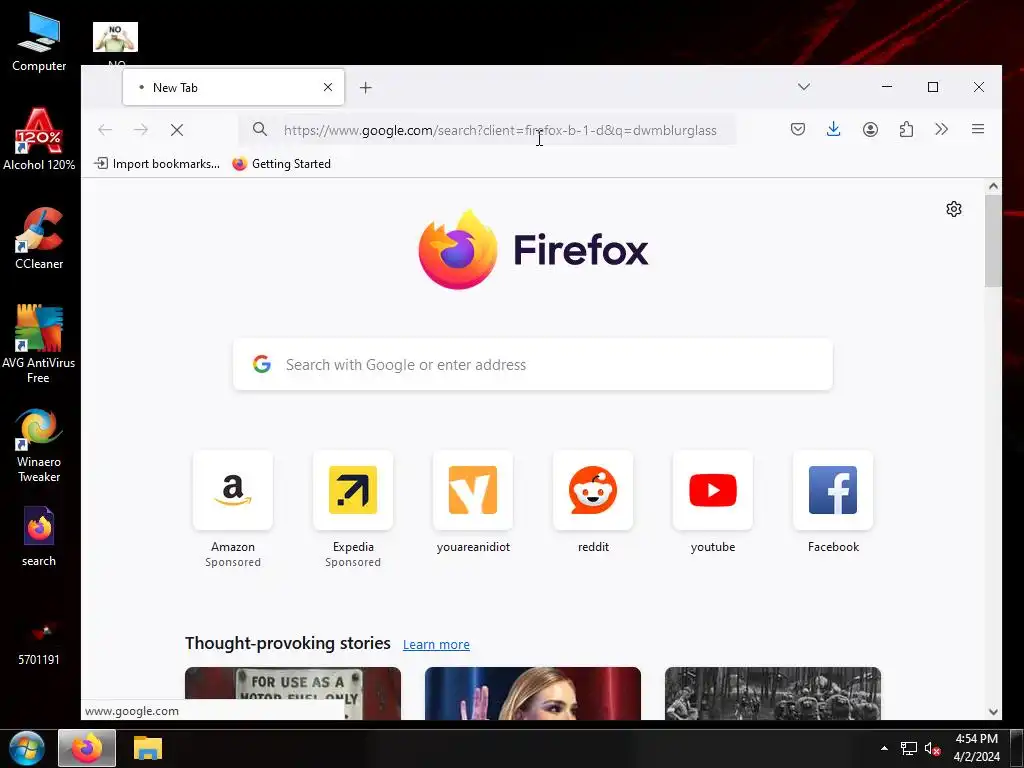Click the Alcohol 120% desktop icon
The image size is (1024, 768).
pos(39,140)
